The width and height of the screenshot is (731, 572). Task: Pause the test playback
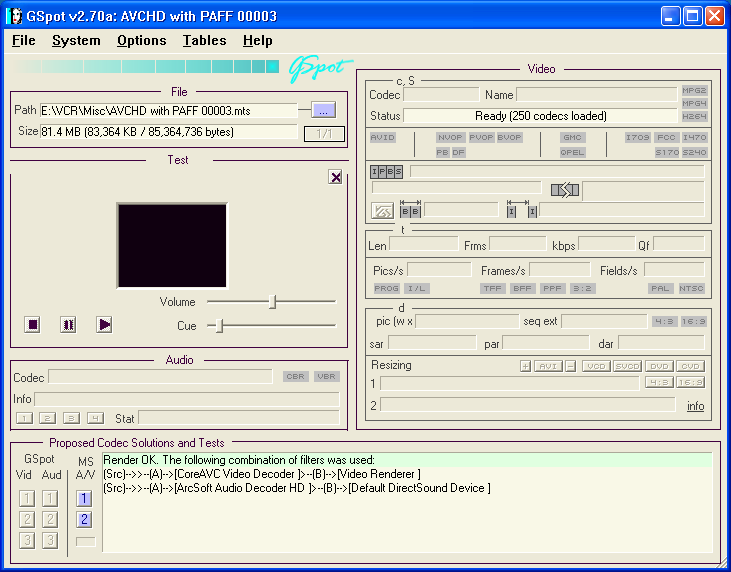click(x=68, y=324)
